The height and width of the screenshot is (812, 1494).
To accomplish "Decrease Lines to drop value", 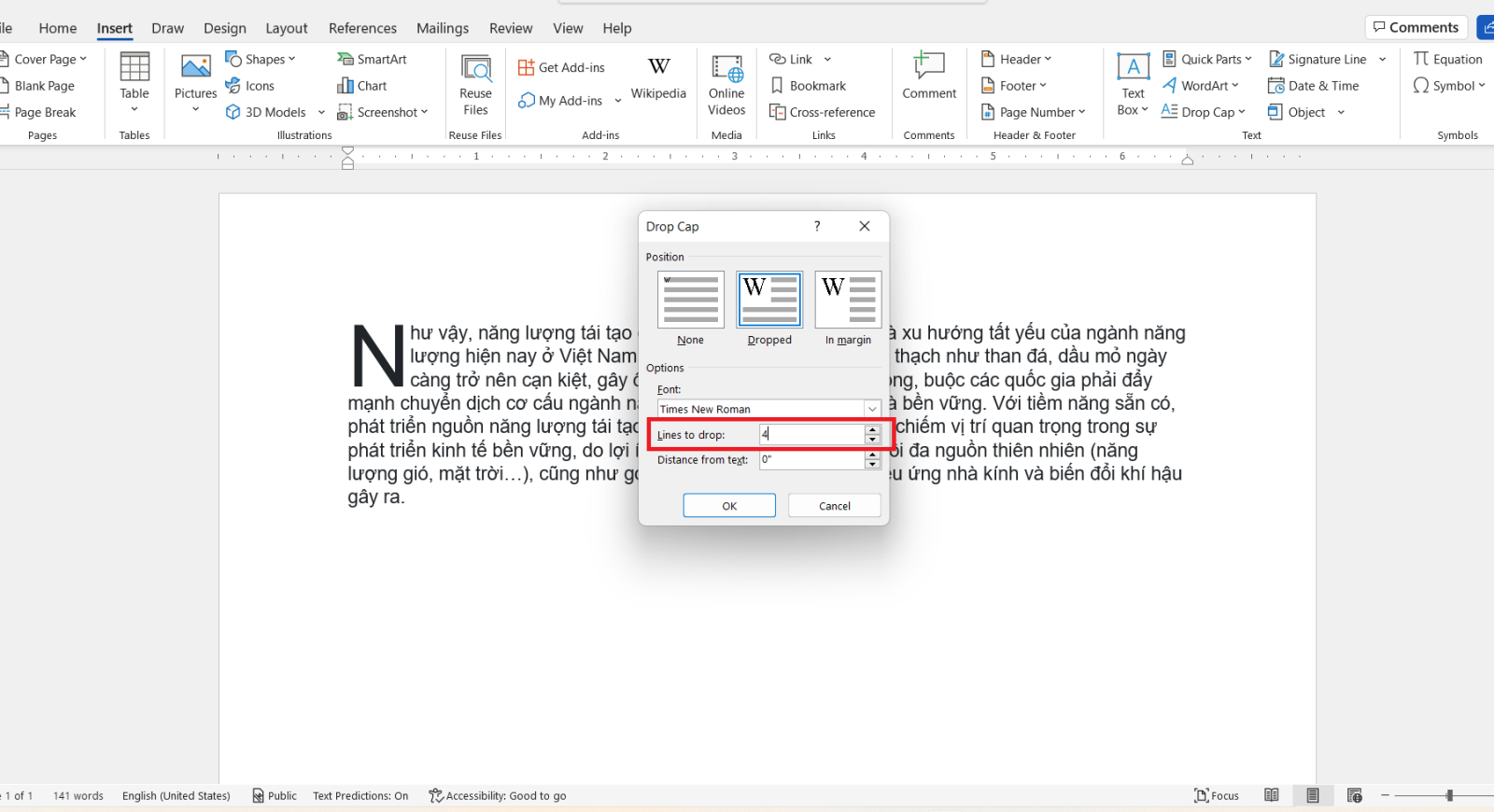I will [x=873, y=440].
